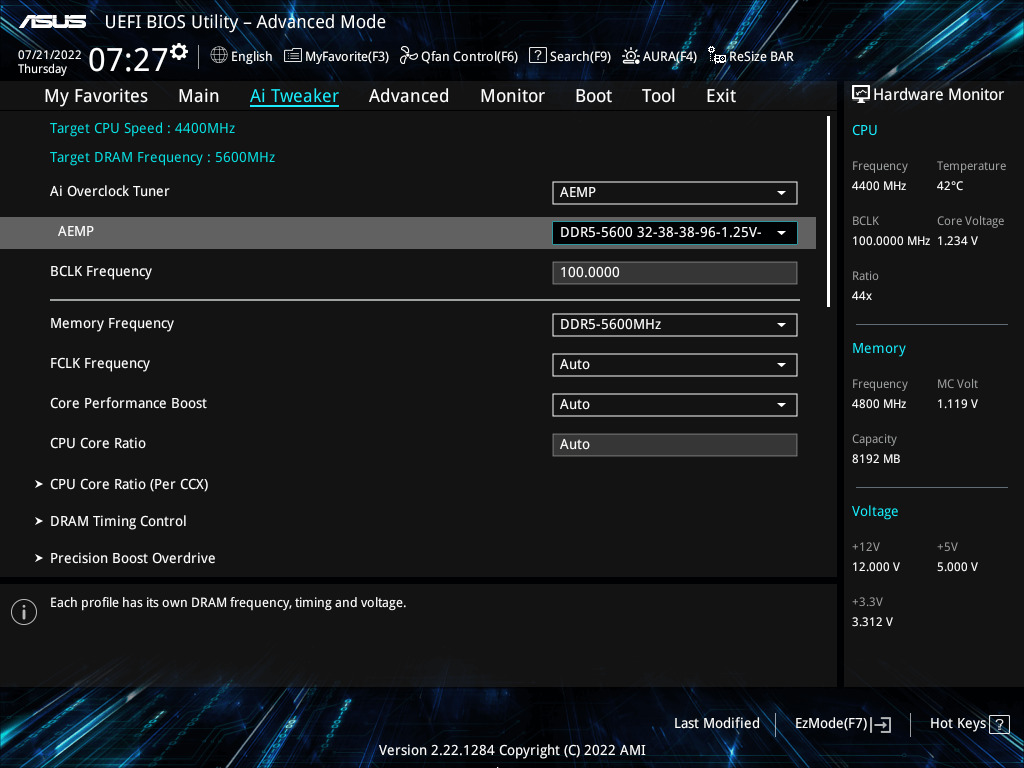Screen dimensions: 1024x768
Task: Click CPU temperature value 42°C
Action: point(950,186)
